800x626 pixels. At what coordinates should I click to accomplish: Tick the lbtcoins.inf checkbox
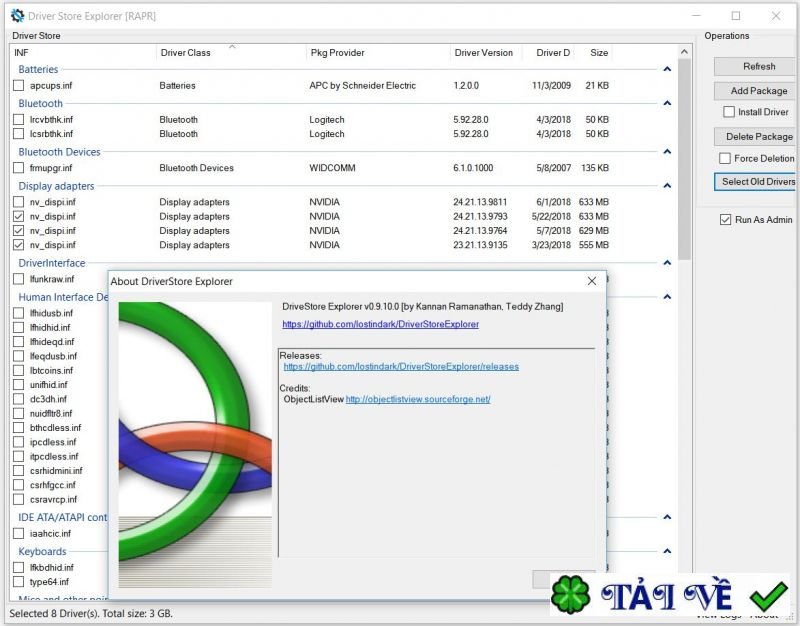click(18, 370)
